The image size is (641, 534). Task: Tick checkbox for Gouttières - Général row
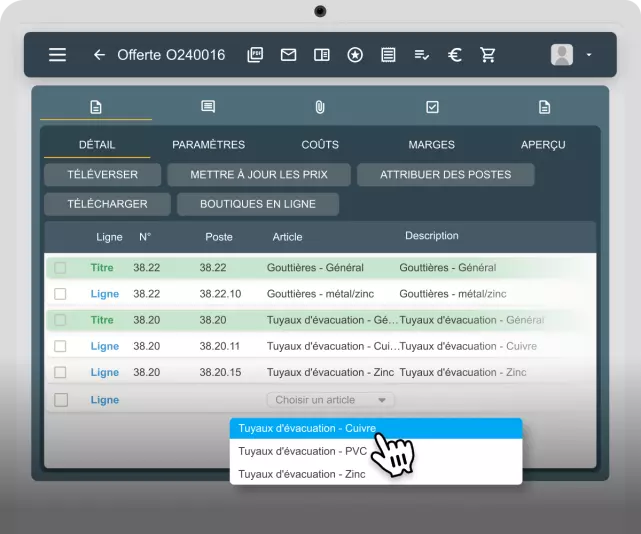tap(60, 268)
